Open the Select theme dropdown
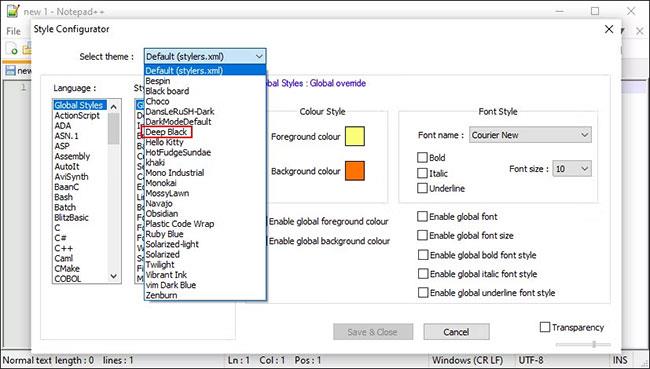 [205, 56]
